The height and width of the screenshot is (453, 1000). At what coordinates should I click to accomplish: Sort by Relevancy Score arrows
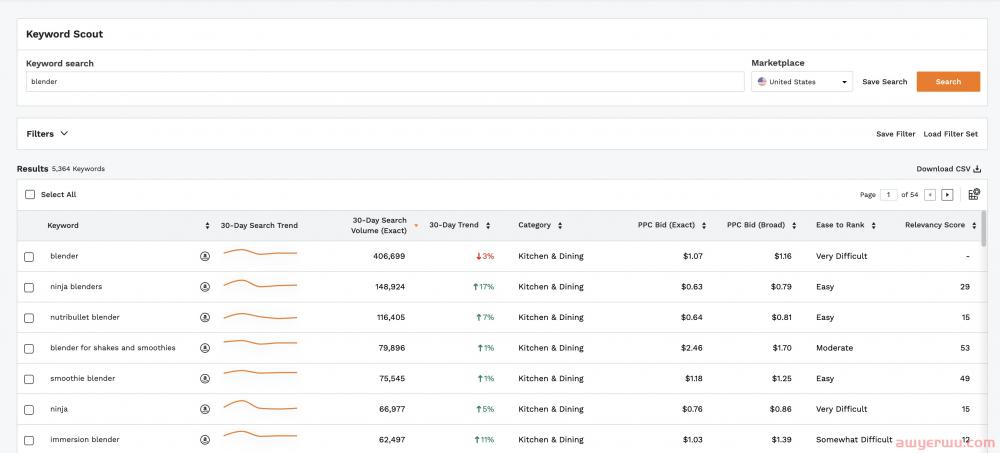(x=974, y=226)
